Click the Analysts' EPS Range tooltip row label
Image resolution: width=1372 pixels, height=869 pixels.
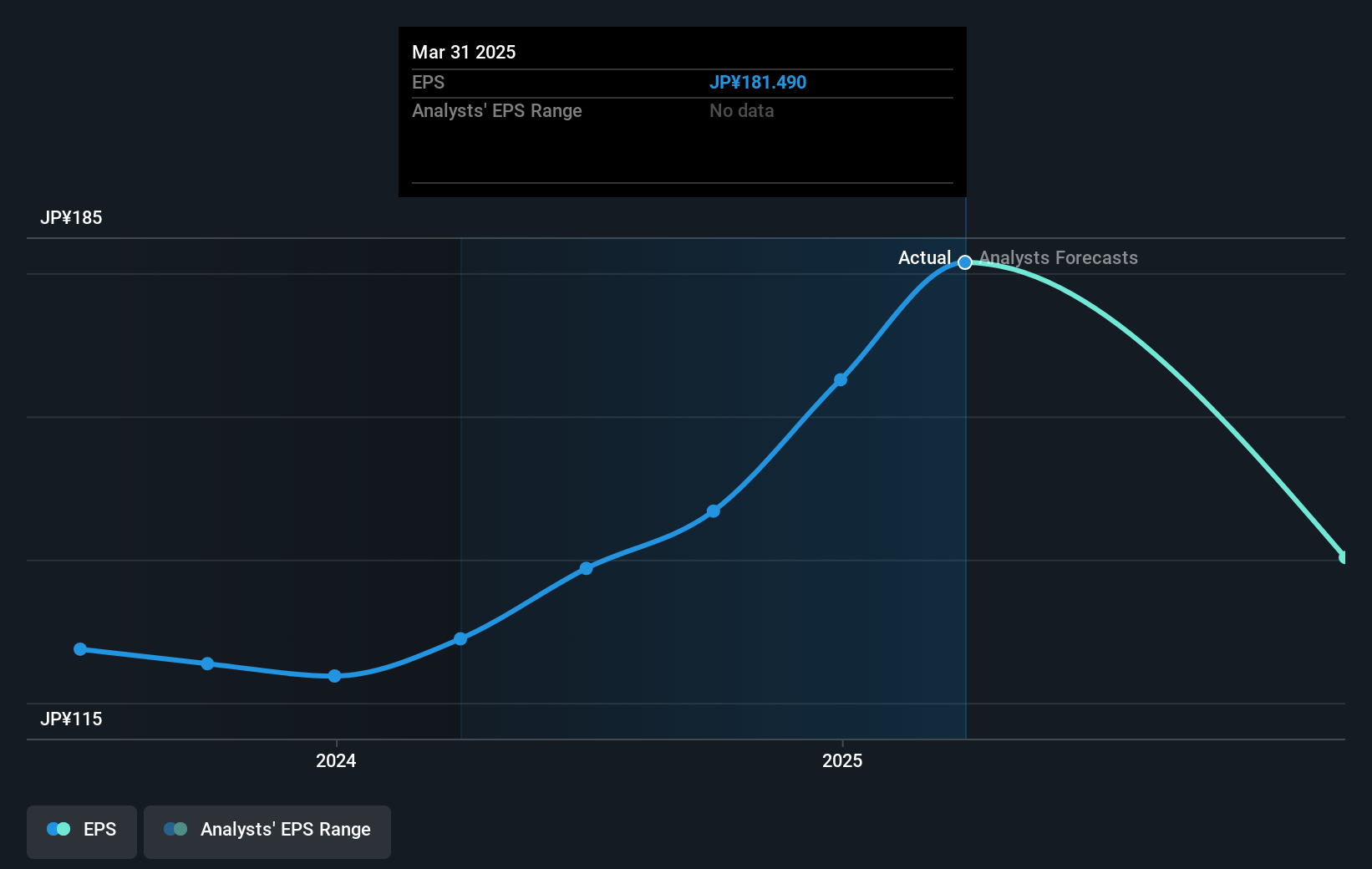coord(496,111)
